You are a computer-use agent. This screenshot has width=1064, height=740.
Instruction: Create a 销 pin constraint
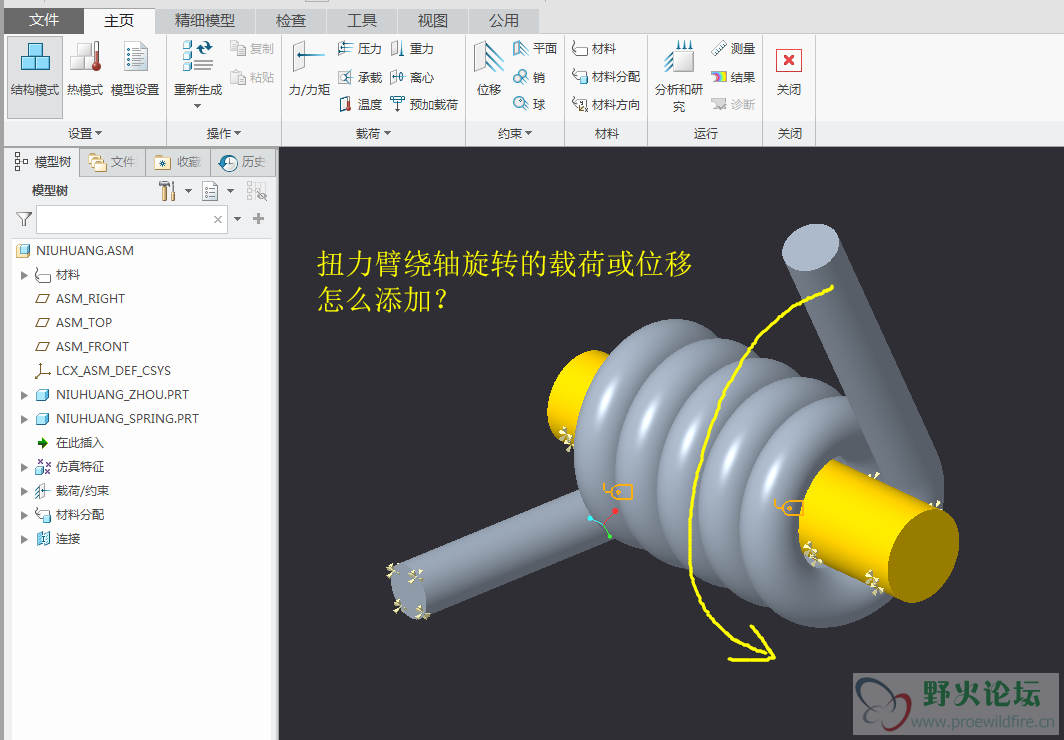[x=529, y=77]
